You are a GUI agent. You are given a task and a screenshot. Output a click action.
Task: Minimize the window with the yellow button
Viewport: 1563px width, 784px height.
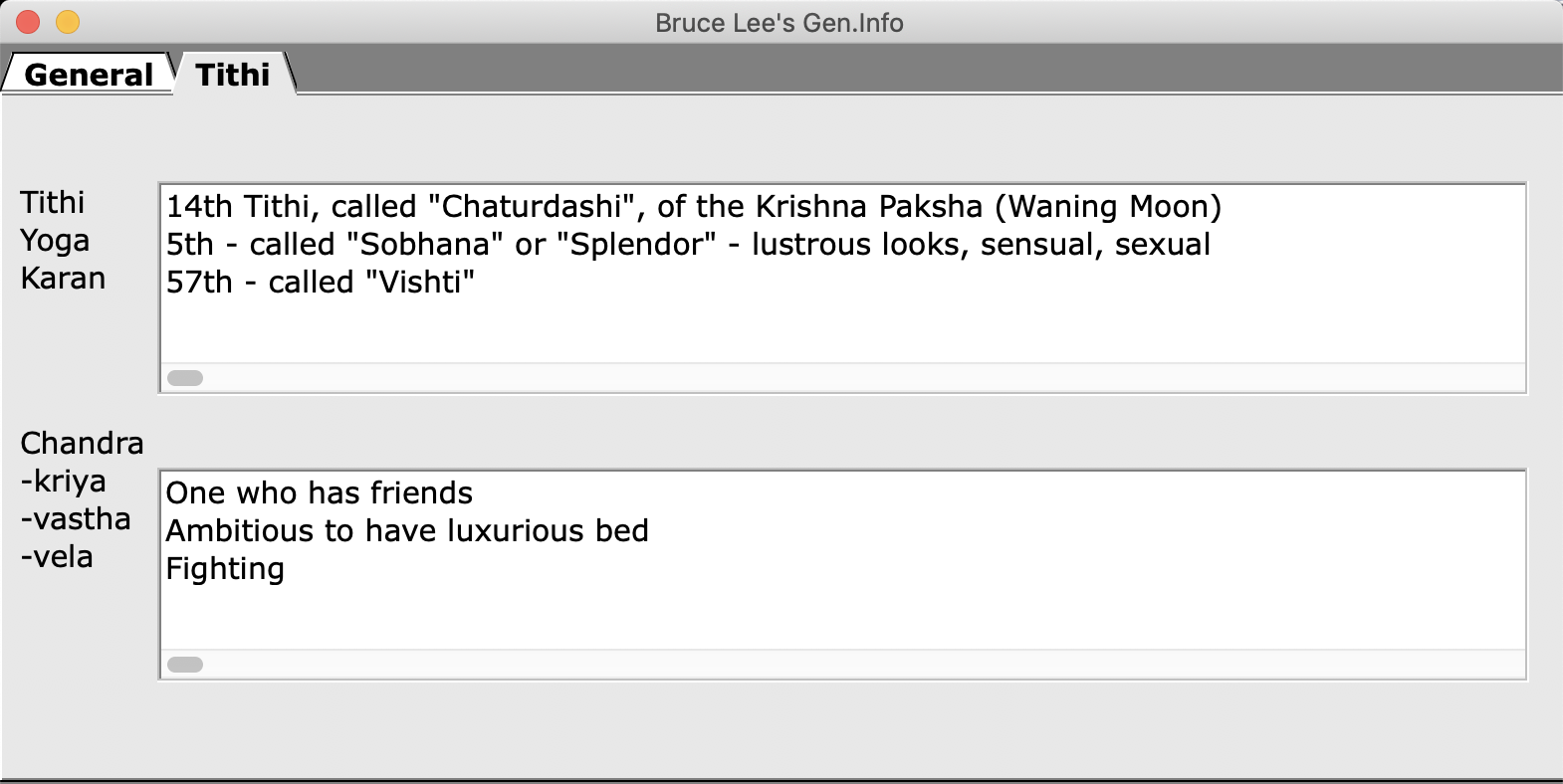pyautogui.click(x=68, y=22)
